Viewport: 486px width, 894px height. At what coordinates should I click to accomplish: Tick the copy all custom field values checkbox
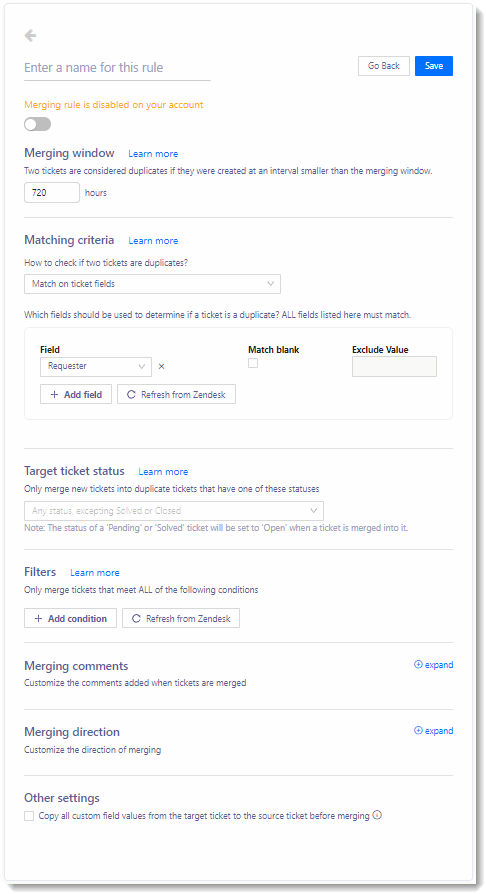pyautogui.click(x=29, y=816)
